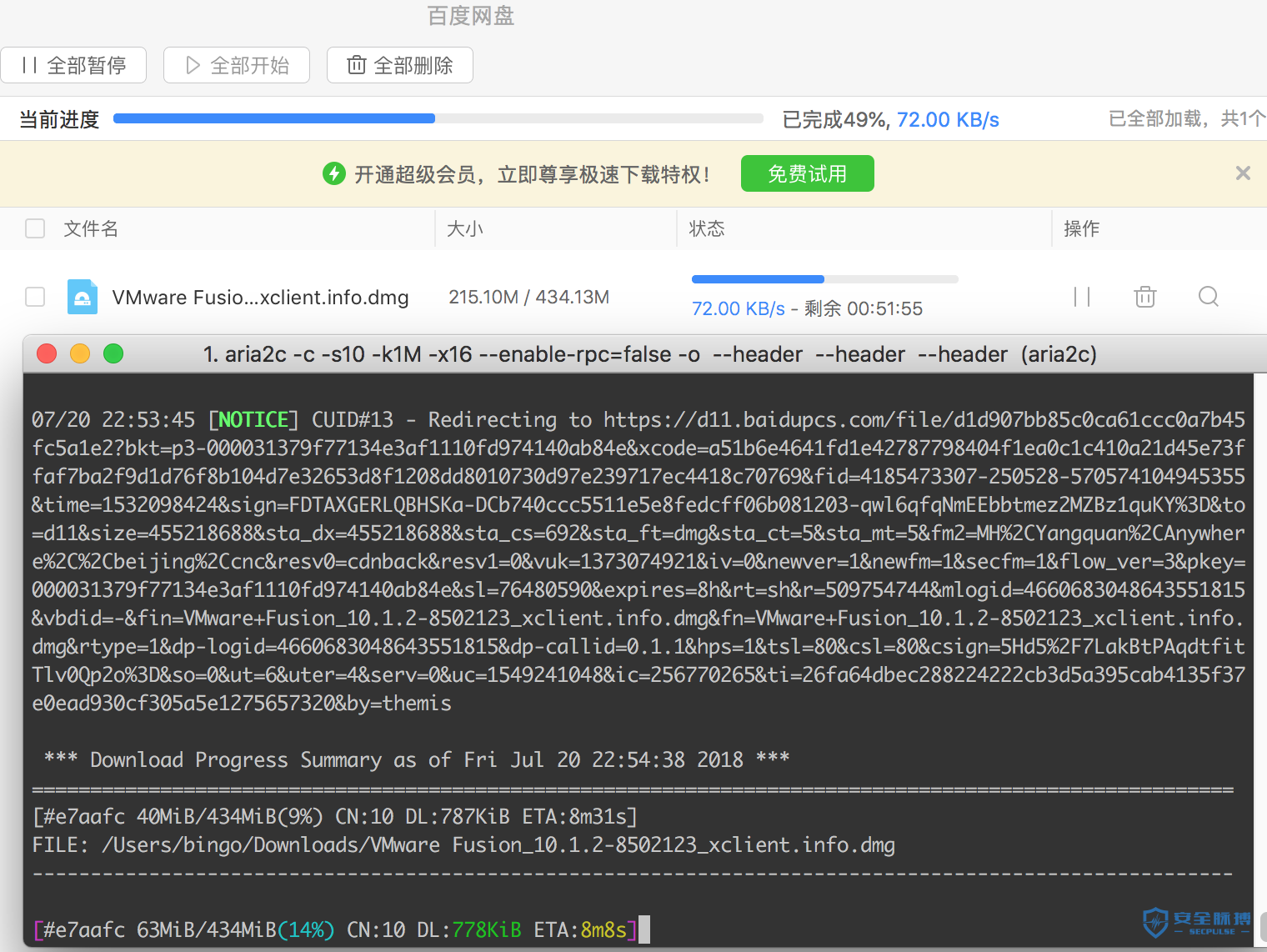Toggle the select-all checkbox beside 文件名
The width and height of the screenshot is (1267, 952).
click(x=35, y=228)
